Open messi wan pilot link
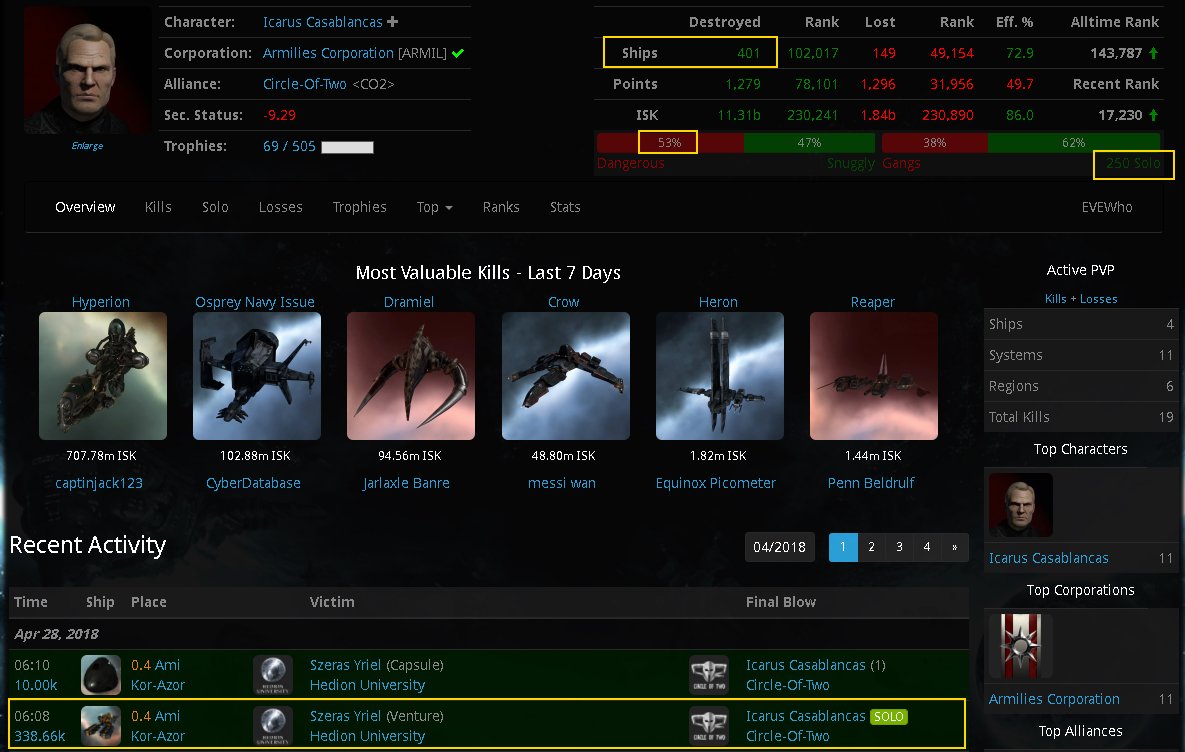The height and width of the screenshot is (752, 1185). [x=562, y=483]
